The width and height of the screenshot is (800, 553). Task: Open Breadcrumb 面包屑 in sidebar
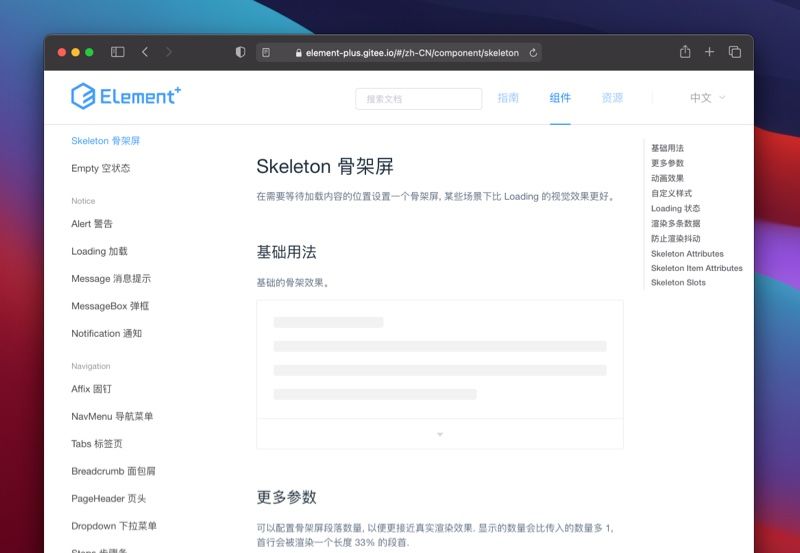[113, 471]
